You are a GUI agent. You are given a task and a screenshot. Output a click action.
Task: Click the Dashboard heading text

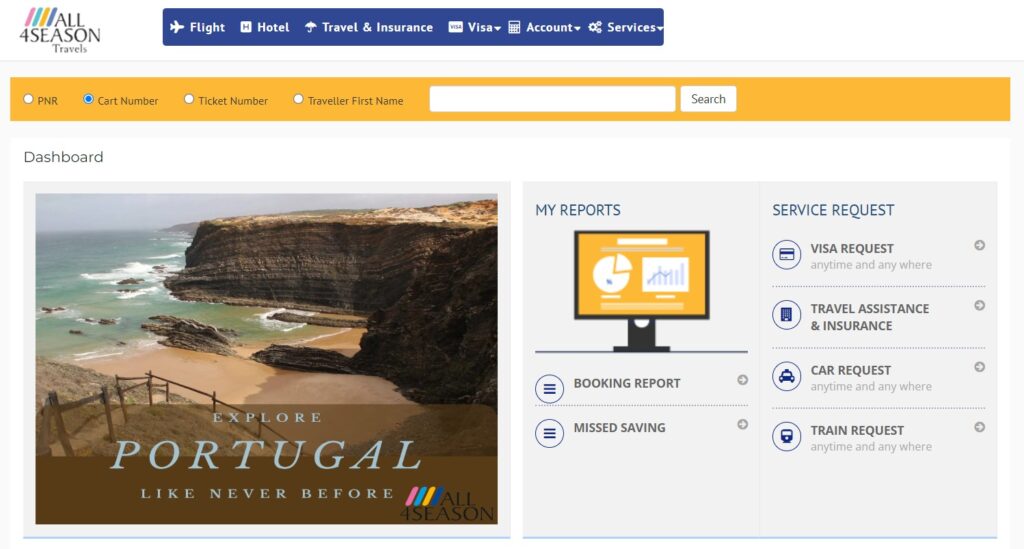pos(63,157)
